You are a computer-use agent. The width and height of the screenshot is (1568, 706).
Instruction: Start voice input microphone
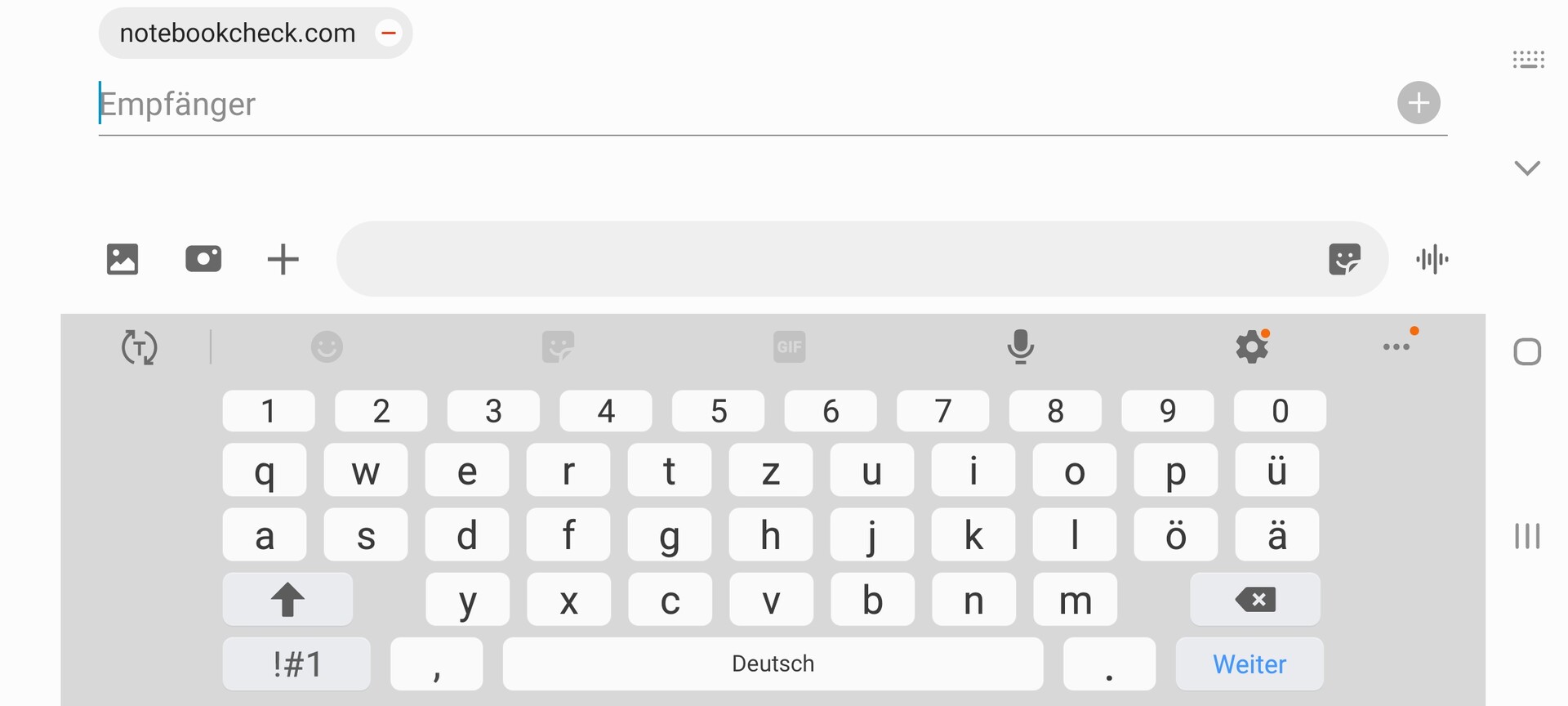point(1020,347)
